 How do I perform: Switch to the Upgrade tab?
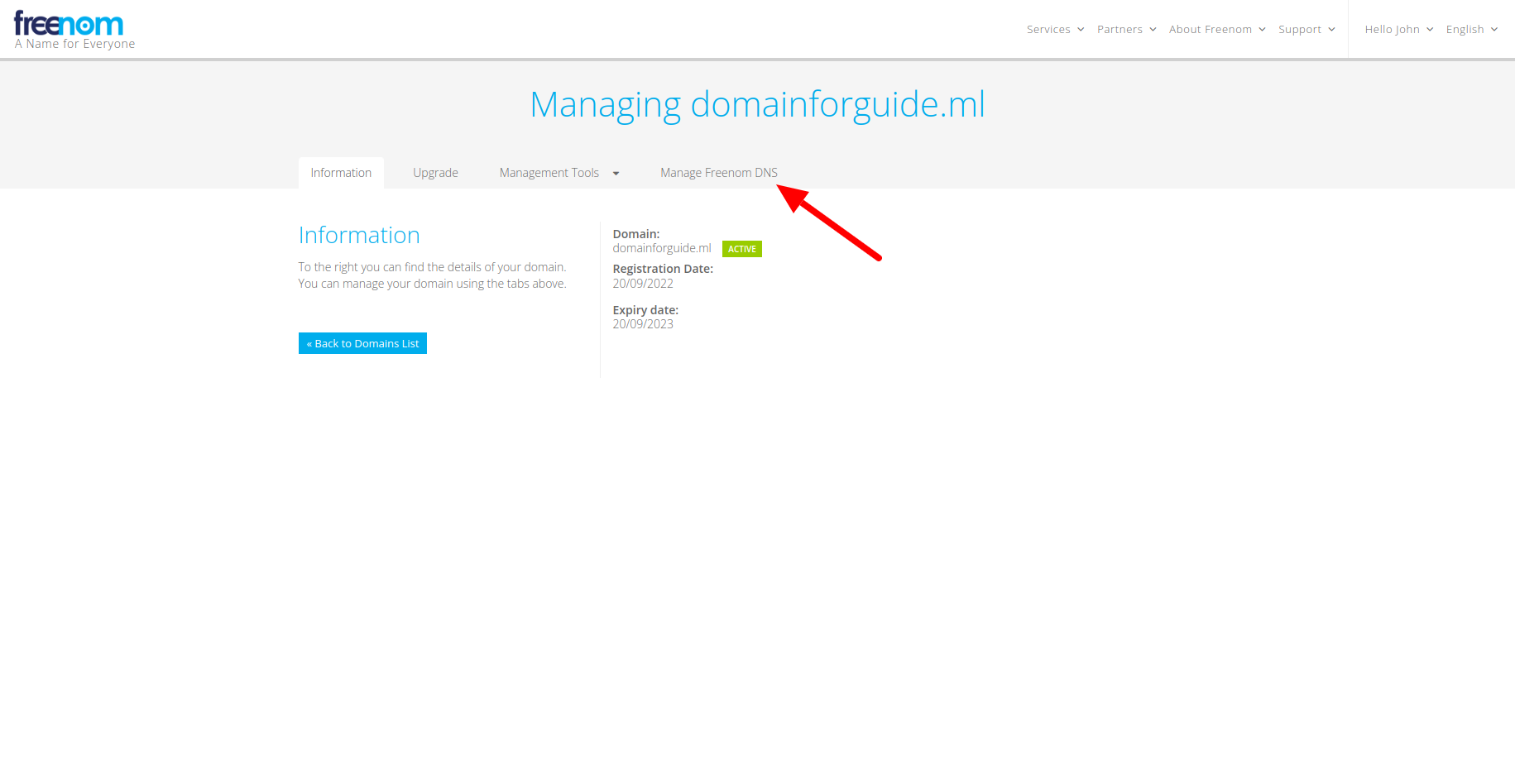tap(435, 173)
